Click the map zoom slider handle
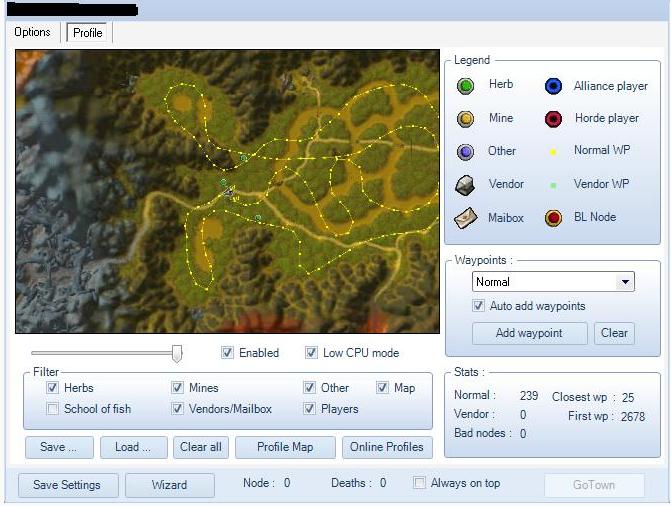The image size is (671, 506). 177,353
